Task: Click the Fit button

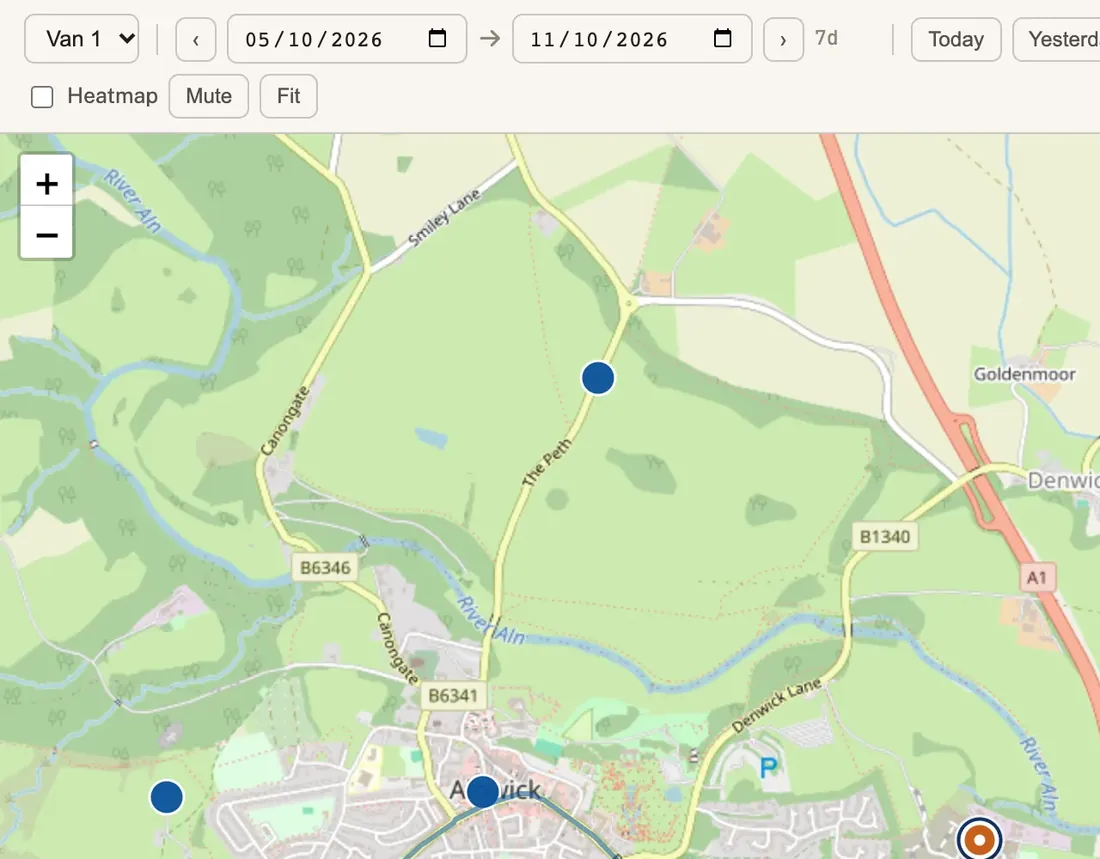Action: click(x=288, y=96)
